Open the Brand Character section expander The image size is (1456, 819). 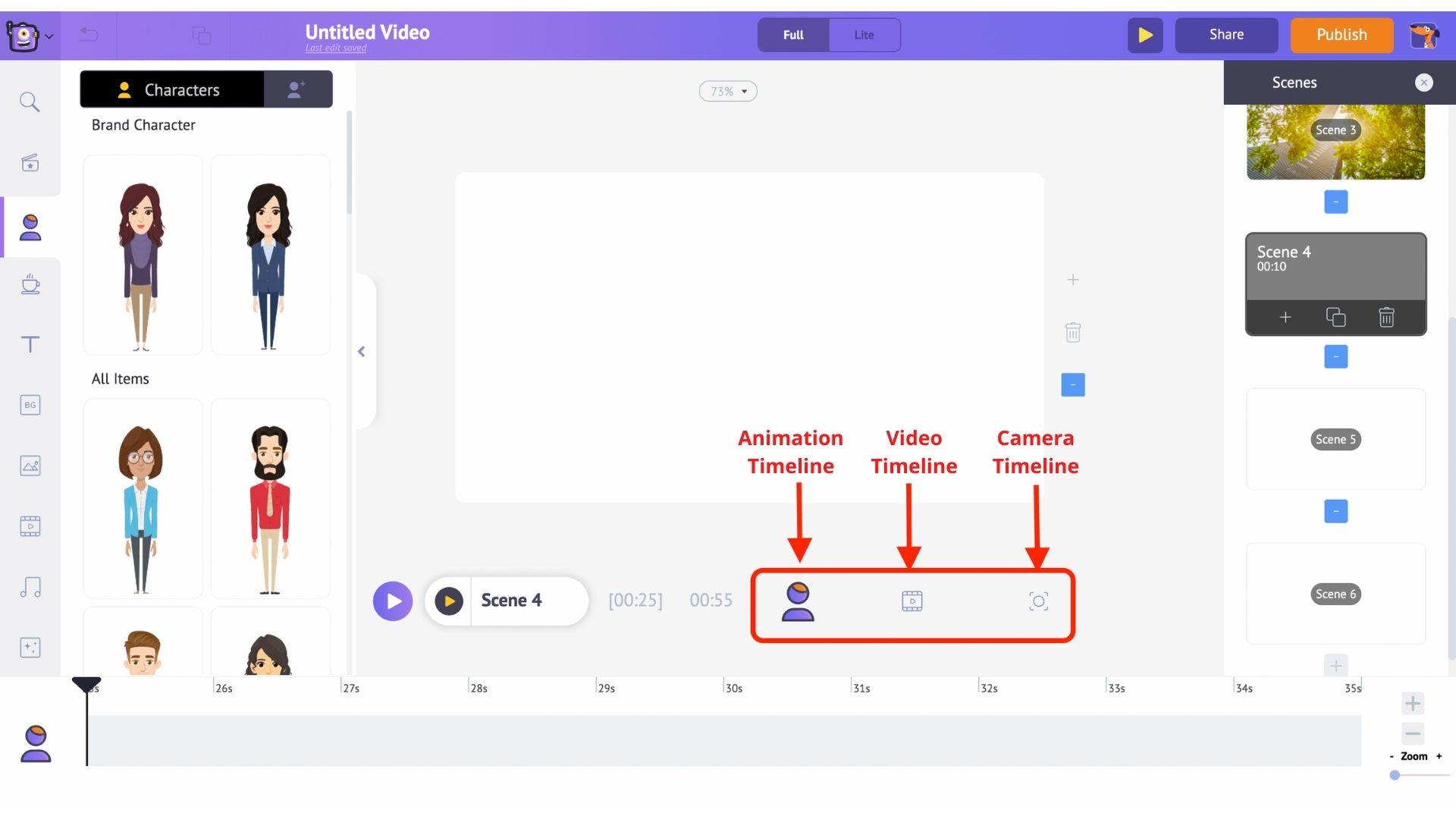click(143, 124)
